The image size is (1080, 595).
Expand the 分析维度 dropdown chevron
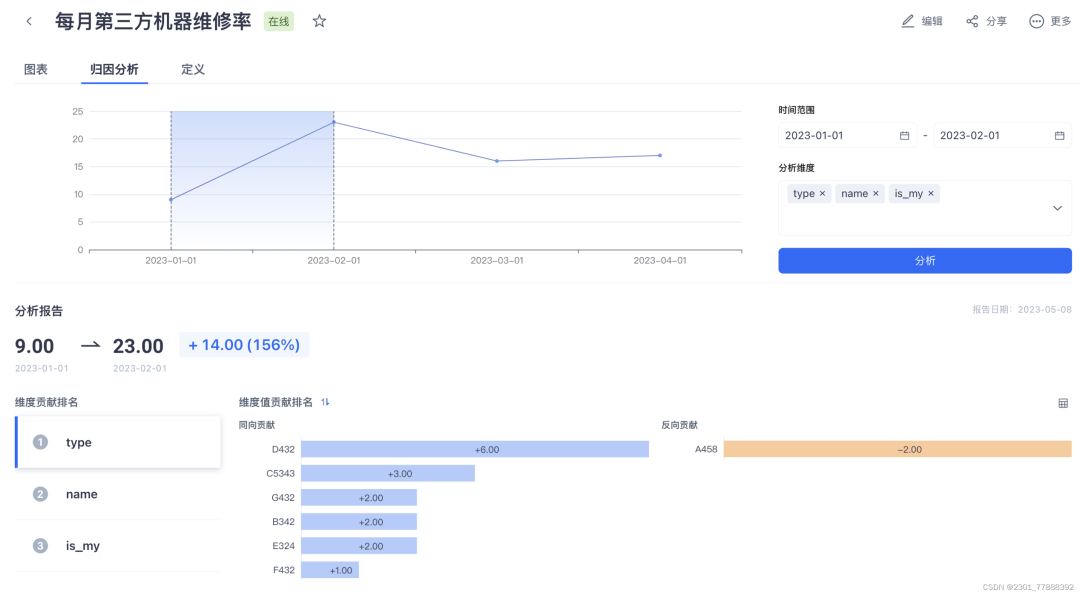click(x=1057, y=208)
